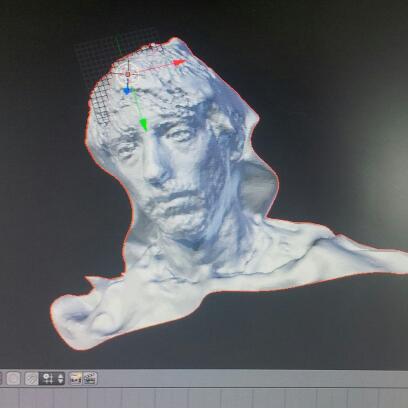The width and height of the screenshot is (408, 408).
Task: Click inside the timeline area below header
Action: (204, 398)
